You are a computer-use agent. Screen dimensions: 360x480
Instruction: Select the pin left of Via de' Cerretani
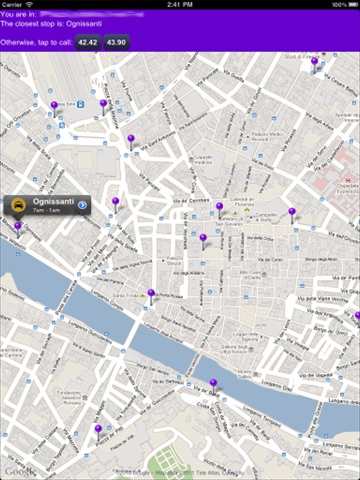tap(115, 205)
